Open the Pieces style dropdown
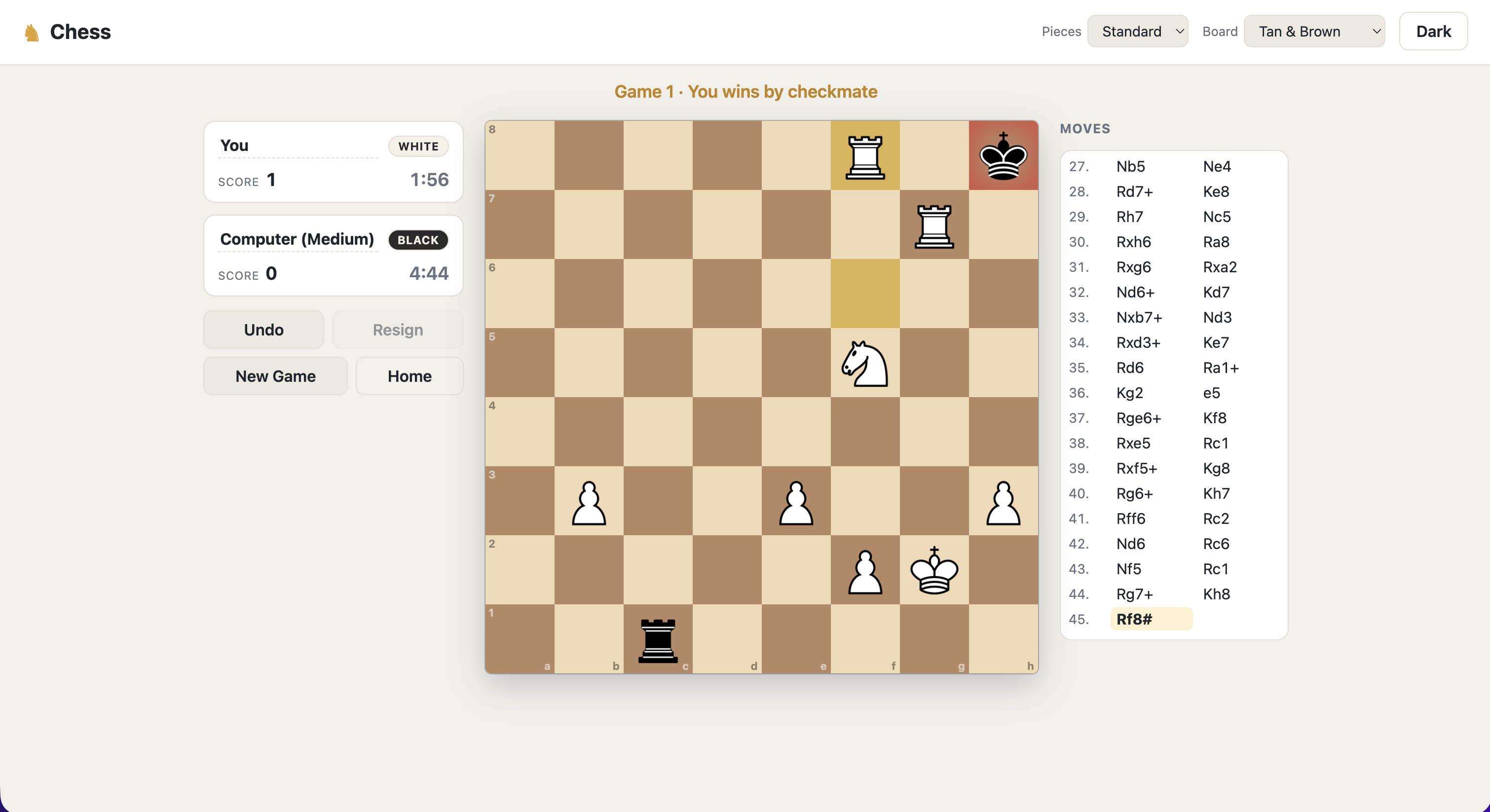The height and width of the screenshot is (812, 1490). 1137,31
